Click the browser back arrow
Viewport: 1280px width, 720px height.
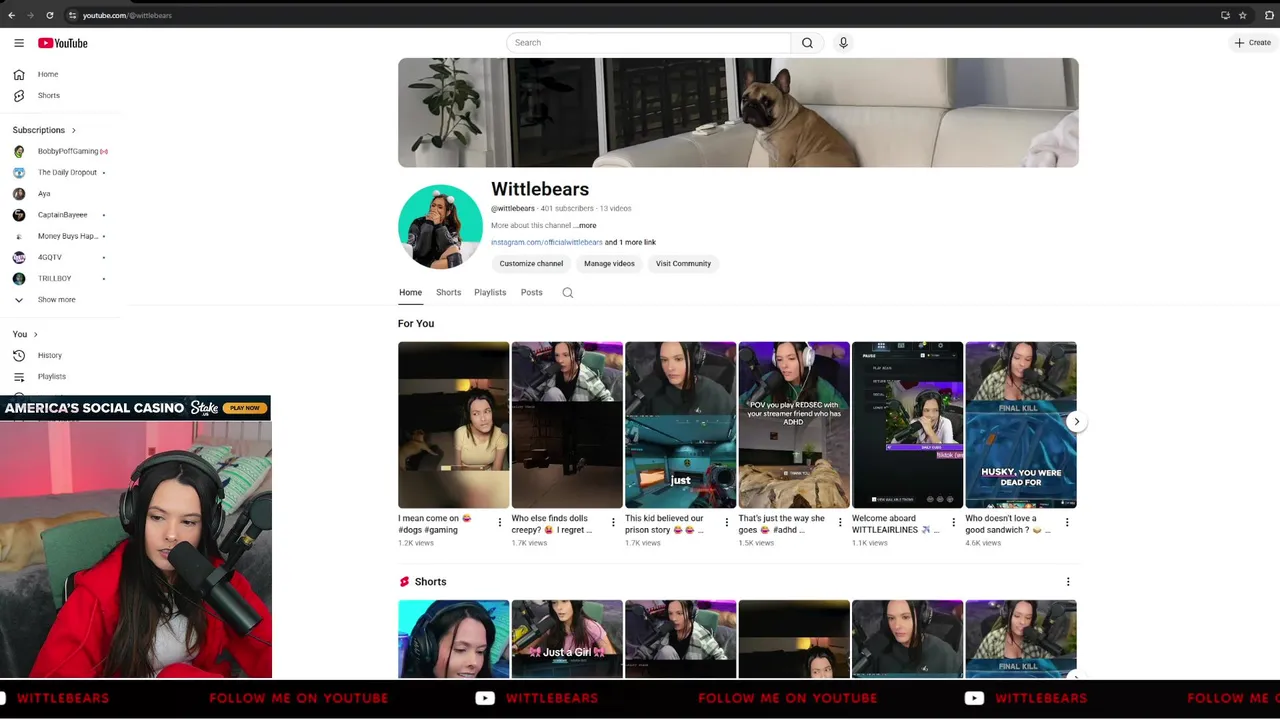point(11,15)
